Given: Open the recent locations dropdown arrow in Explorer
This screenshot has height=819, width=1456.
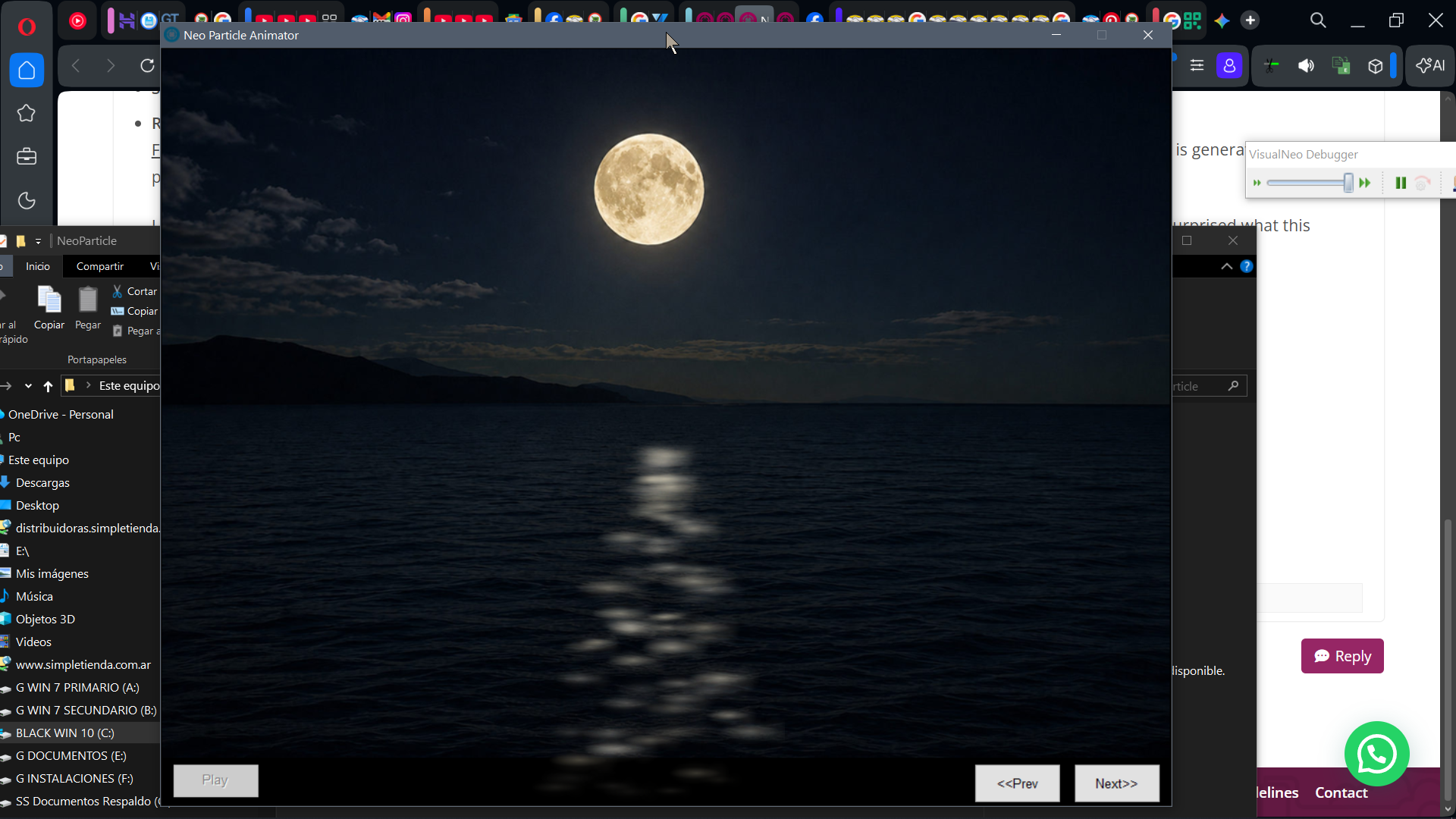Looking at the screenshot, I should click(28, 386).
